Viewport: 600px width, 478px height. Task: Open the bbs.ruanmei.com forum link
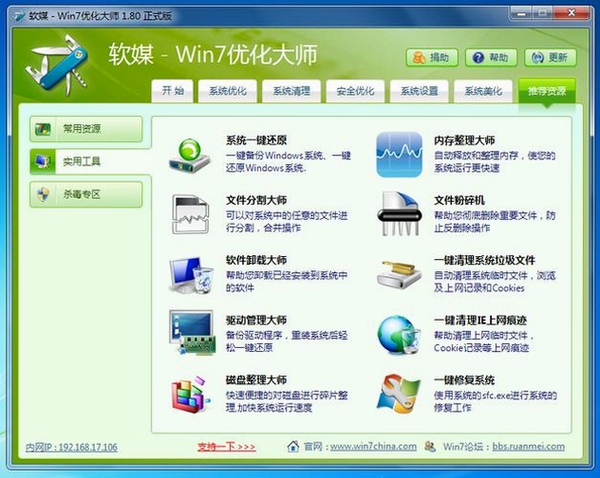tap(528, 446)
